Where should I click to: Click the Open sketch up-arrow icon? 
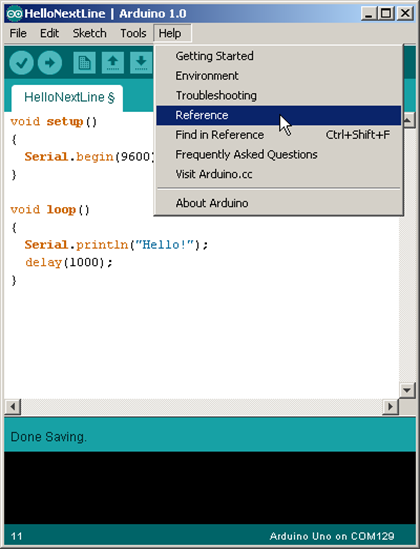[113, 63]
